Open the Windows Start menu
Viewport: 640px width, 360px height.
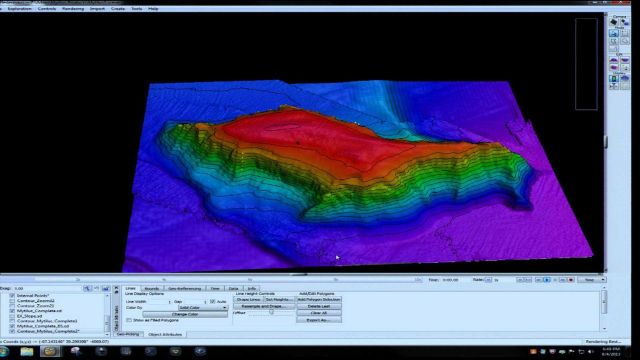[4, 351]
